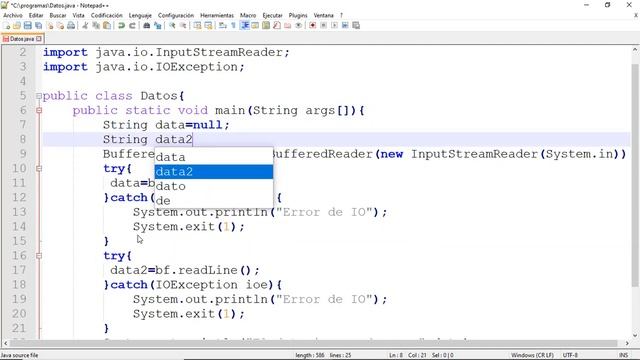
Task: Click the scroll-down arrow on the vertical scrollbar
Action: [x=635, y=335]
